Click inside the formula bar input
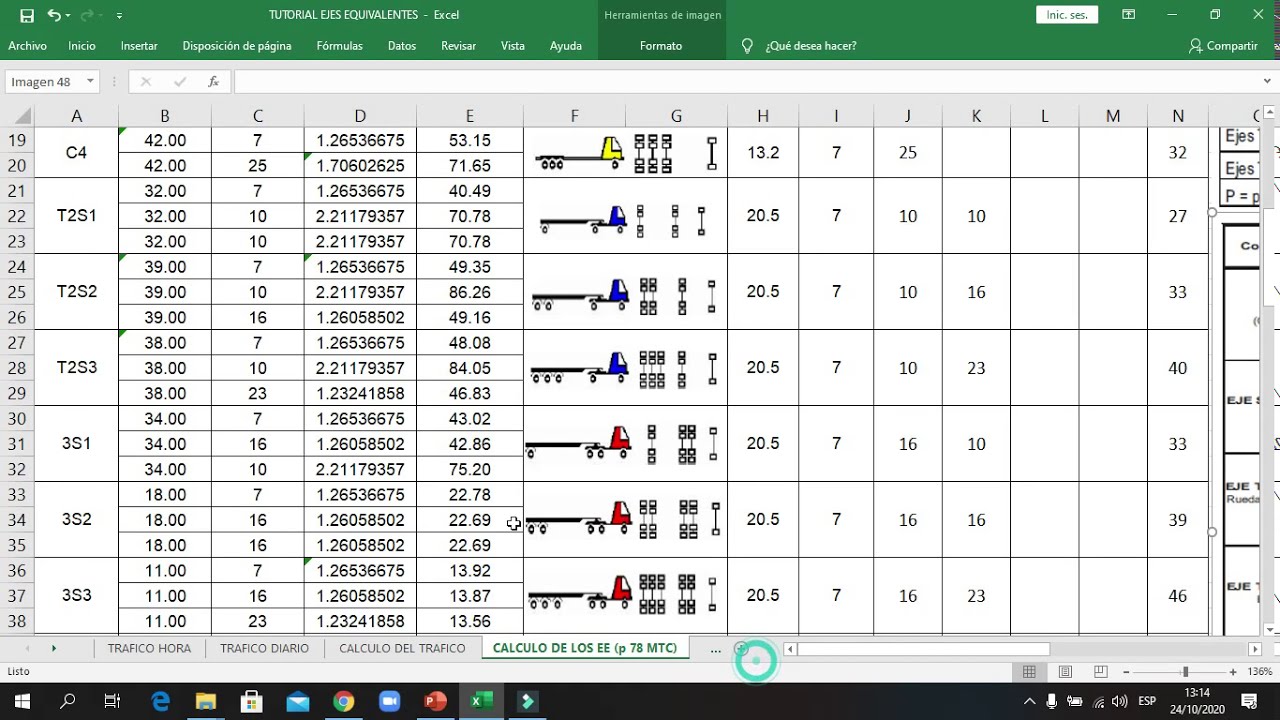 click(x=745, y=82)
